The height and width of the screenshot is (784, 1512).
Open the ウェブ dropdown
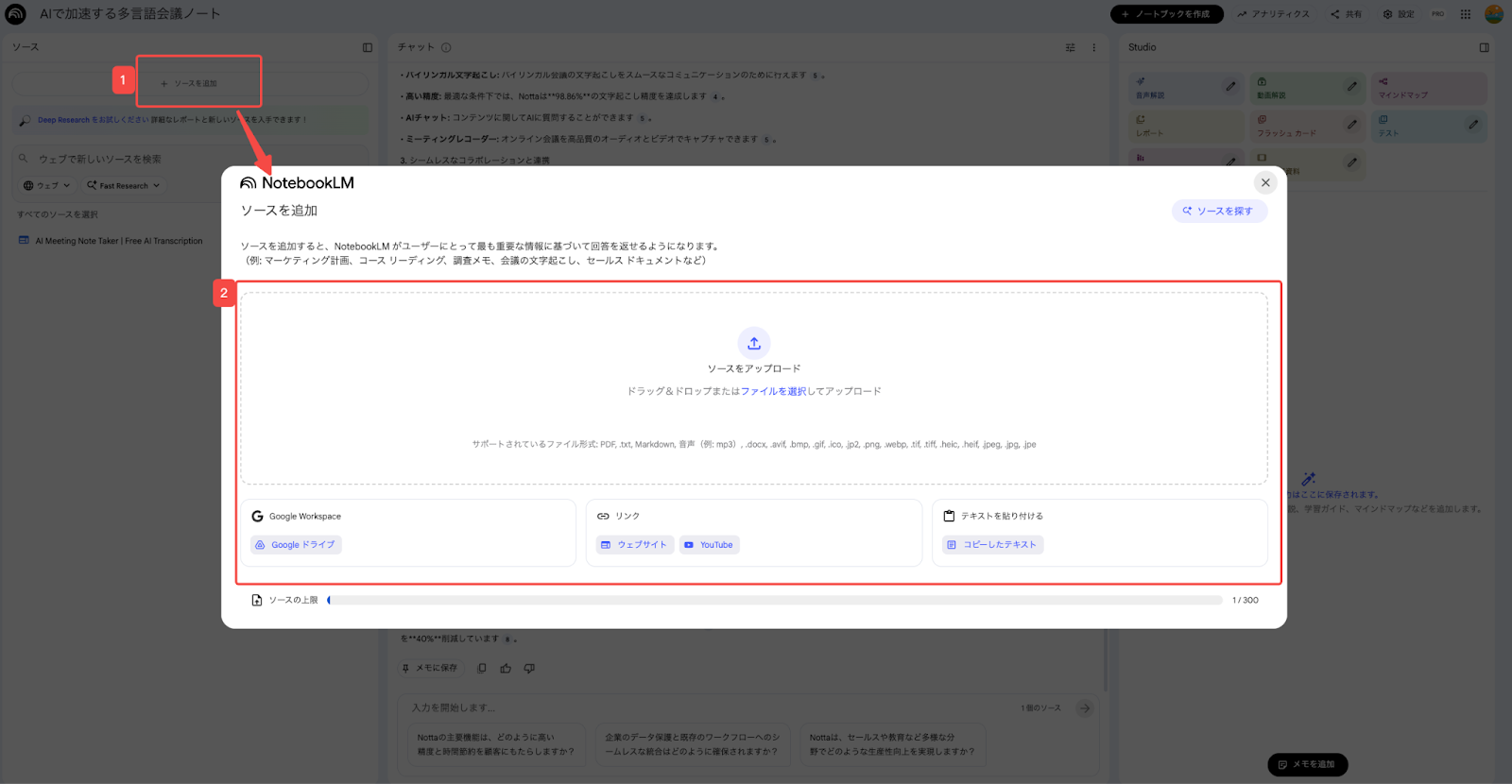46,185
